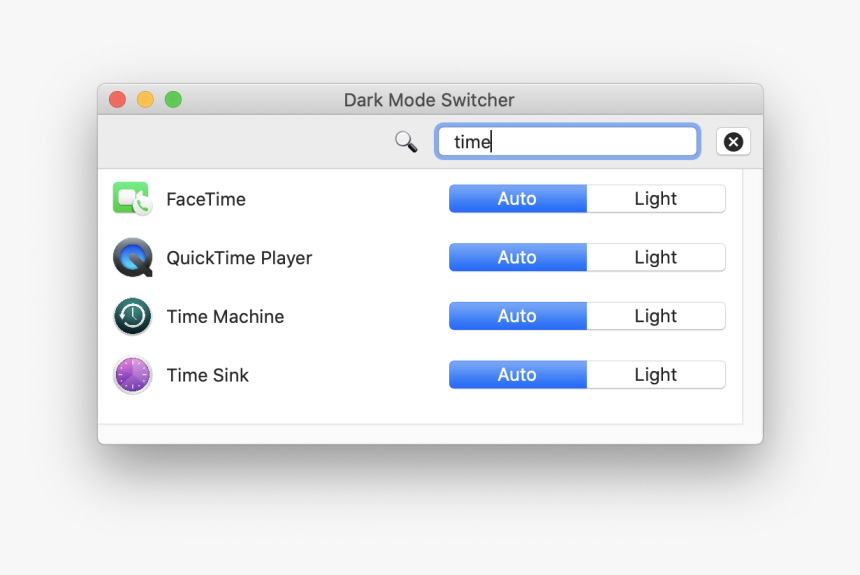Select the Time Machine name label
The image size is (860, 575).
225,317
